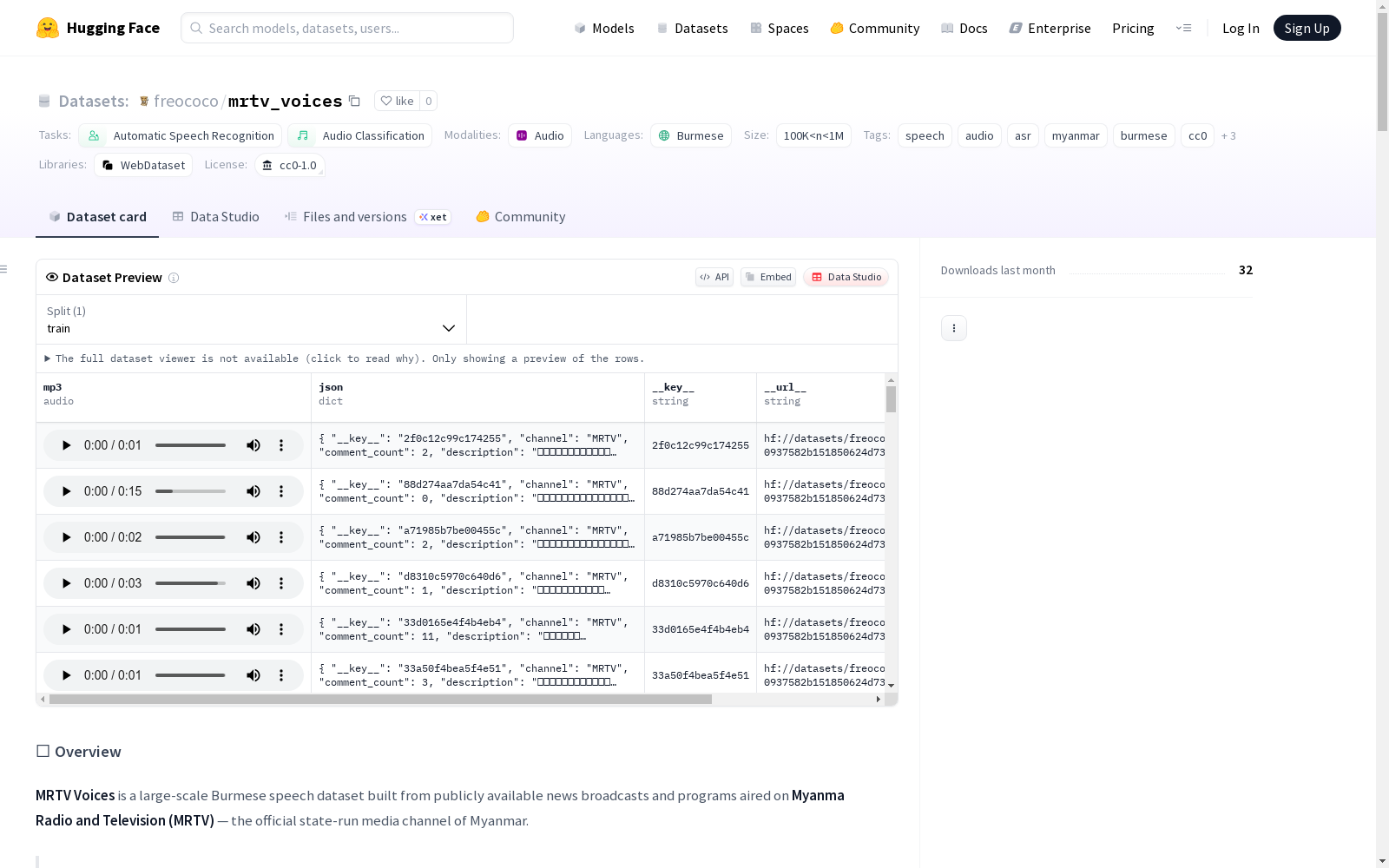1389x868 pixels.
Task: Open the Files and versions tab
Action: point(367,217)
